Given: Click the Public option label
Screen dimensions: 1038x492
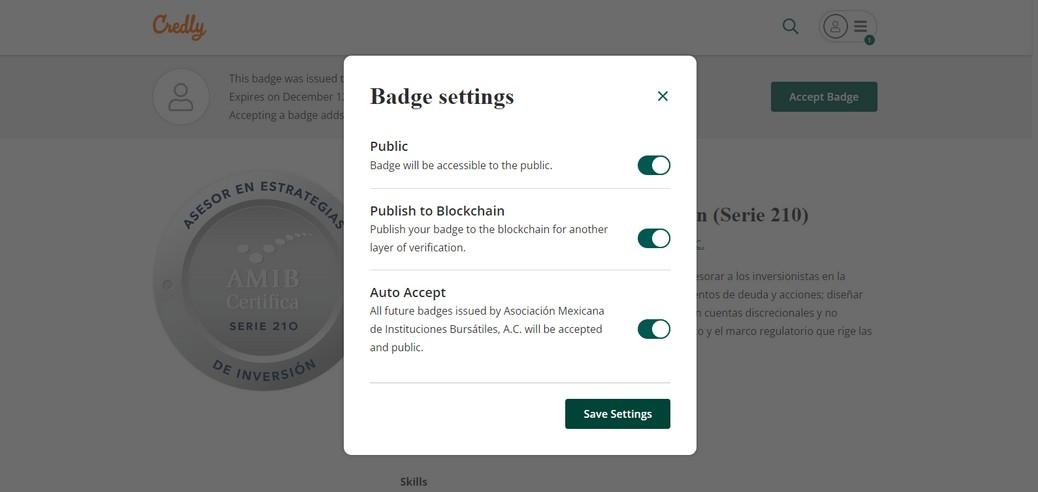Looking at the screenshot, I should point(389,146).
